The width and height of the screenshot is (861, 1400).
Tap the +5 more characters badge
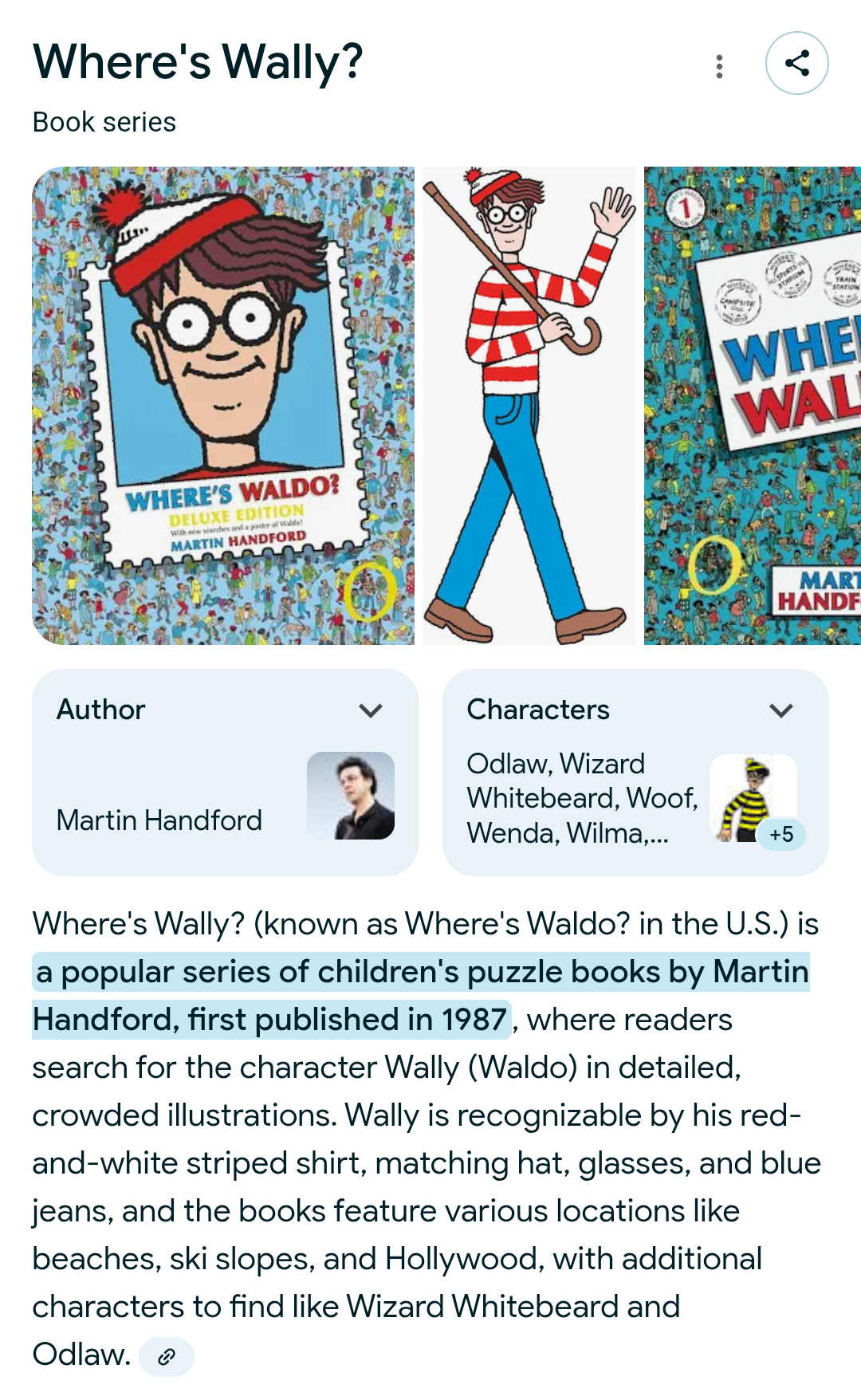point(781,835)
